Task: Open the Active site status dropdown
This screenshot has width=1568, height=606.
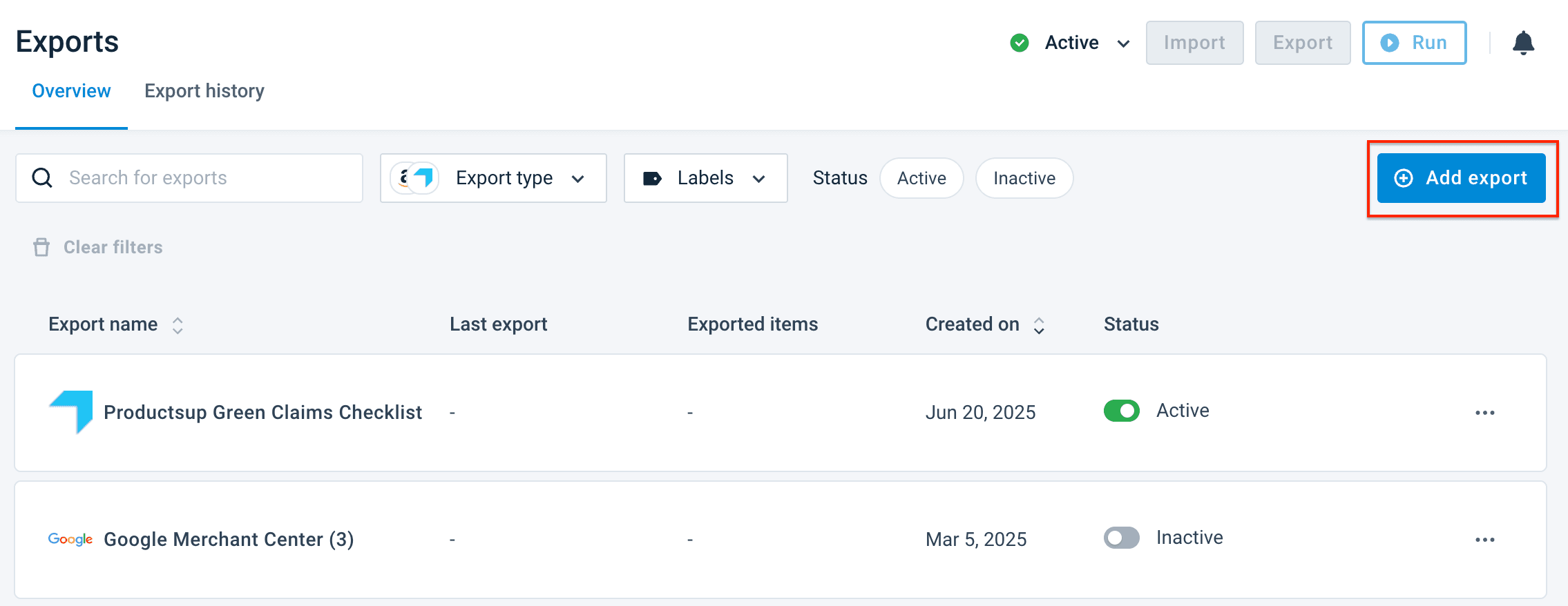Action: tap(1071, 43)
